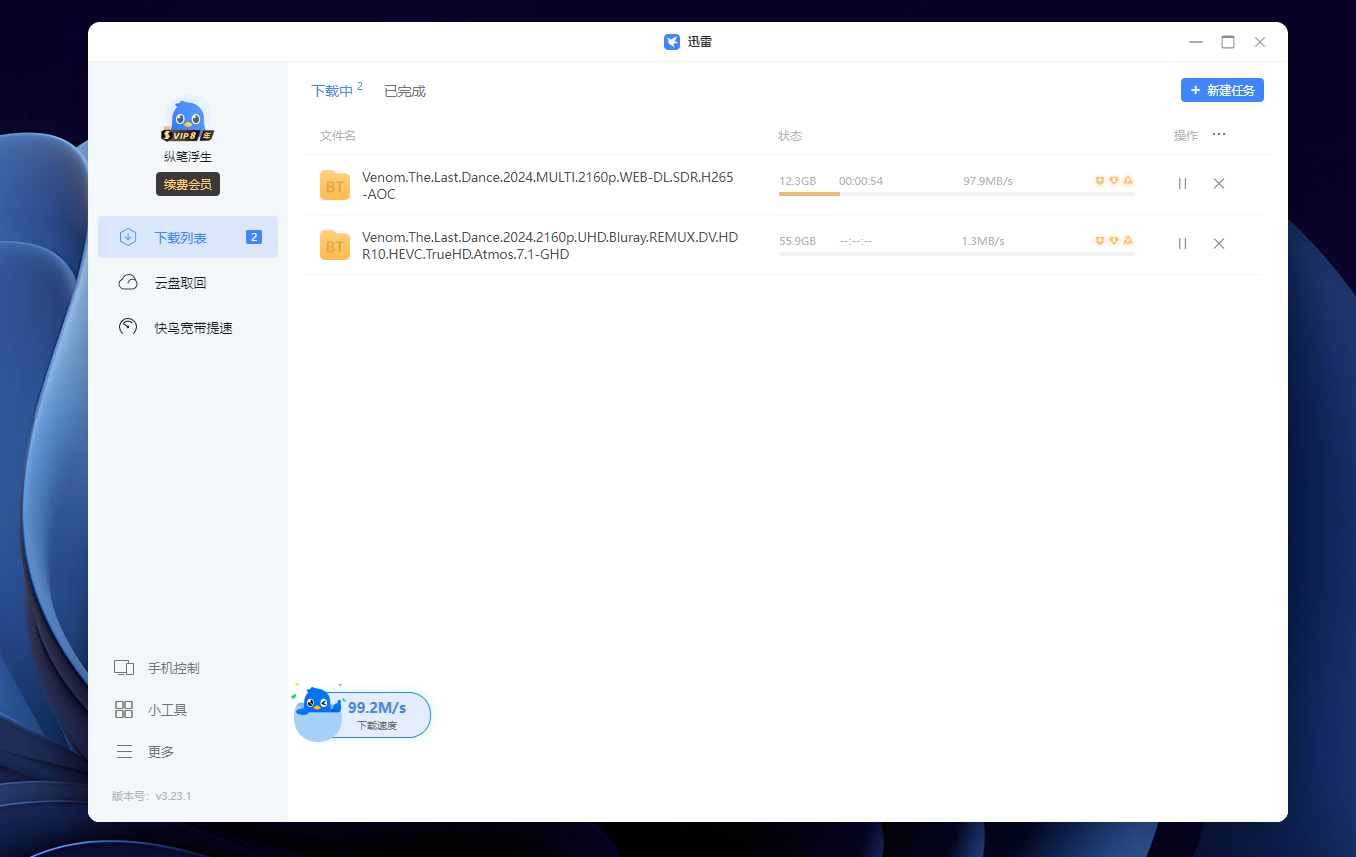Click the 55.9GB size value
This screenshot has height=857, width=1356.
[x=798, y=241]
